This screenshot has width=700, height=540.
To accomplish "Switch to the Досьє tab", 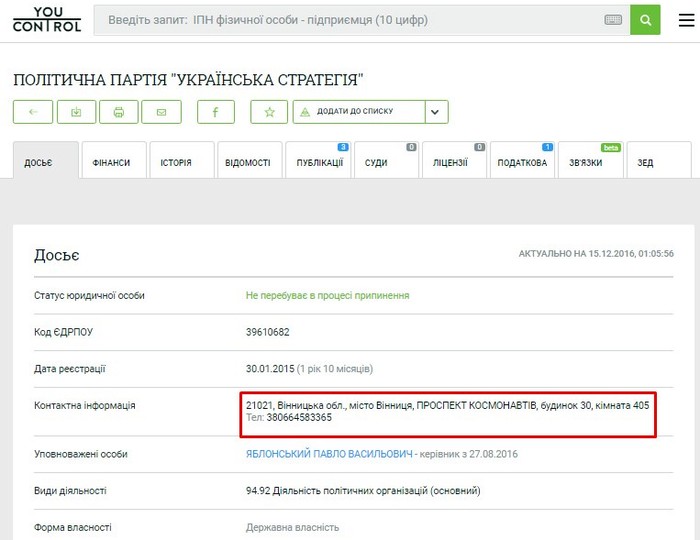I will pos(46,160).
